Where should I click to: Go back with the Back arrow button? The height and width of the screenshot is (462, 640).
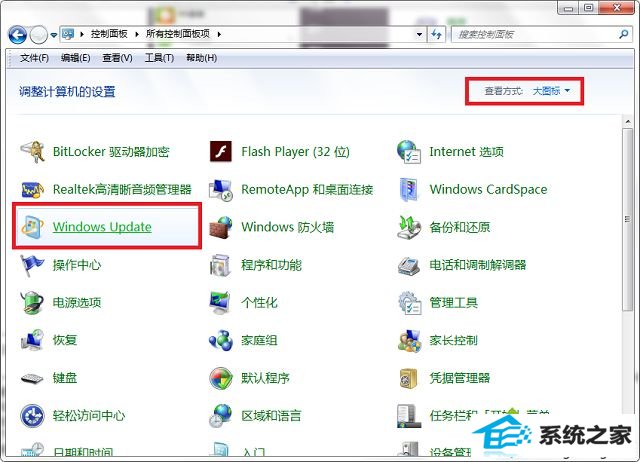tap(18, 35)
